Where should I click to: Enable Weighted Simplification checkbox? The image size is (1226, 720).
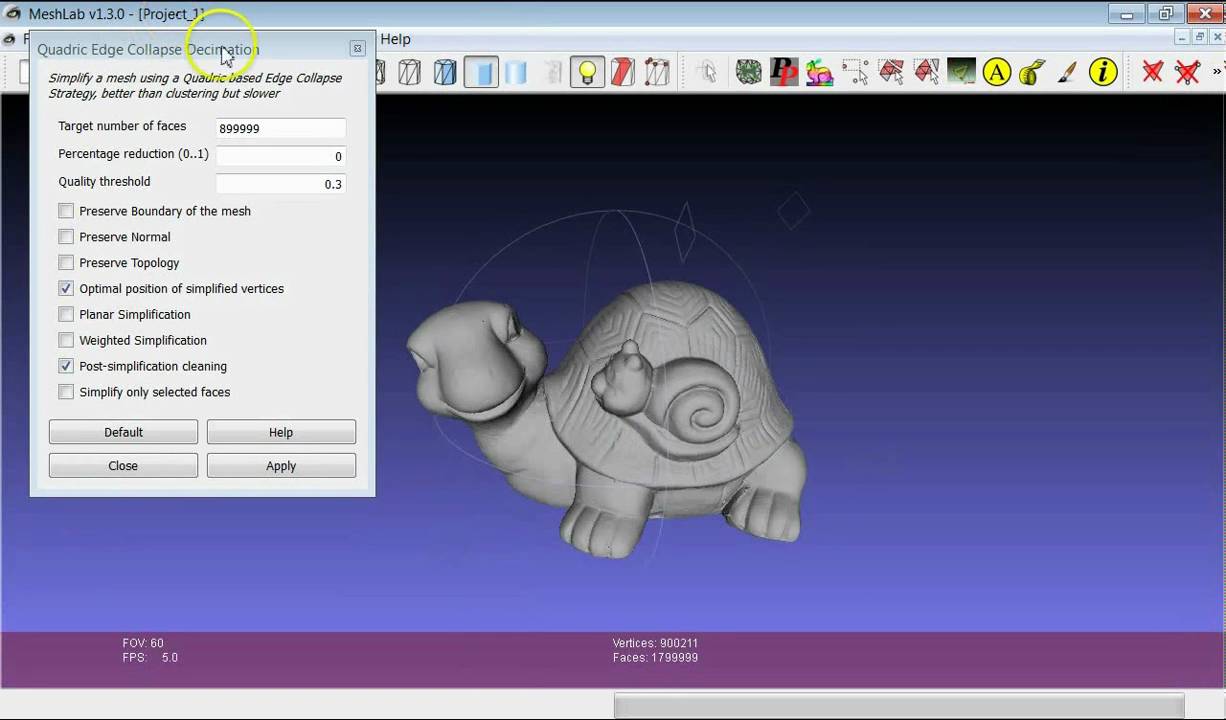66,340
